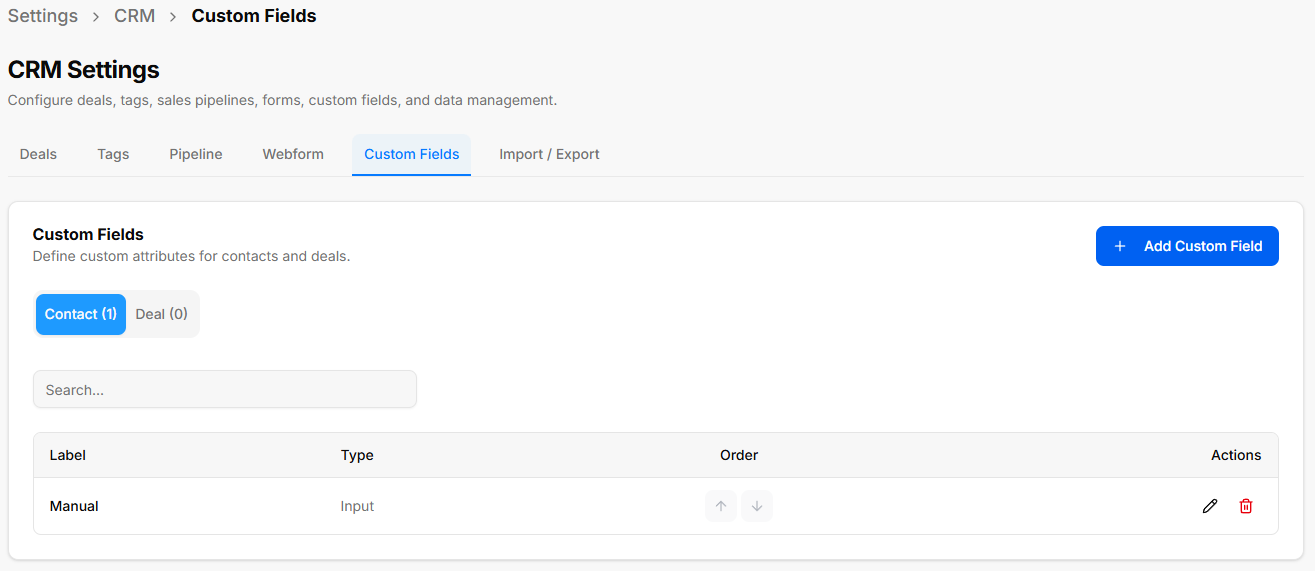Click the Add Custom Field button
Viewport: 1315px width, 571px height.
[1187, 246]
